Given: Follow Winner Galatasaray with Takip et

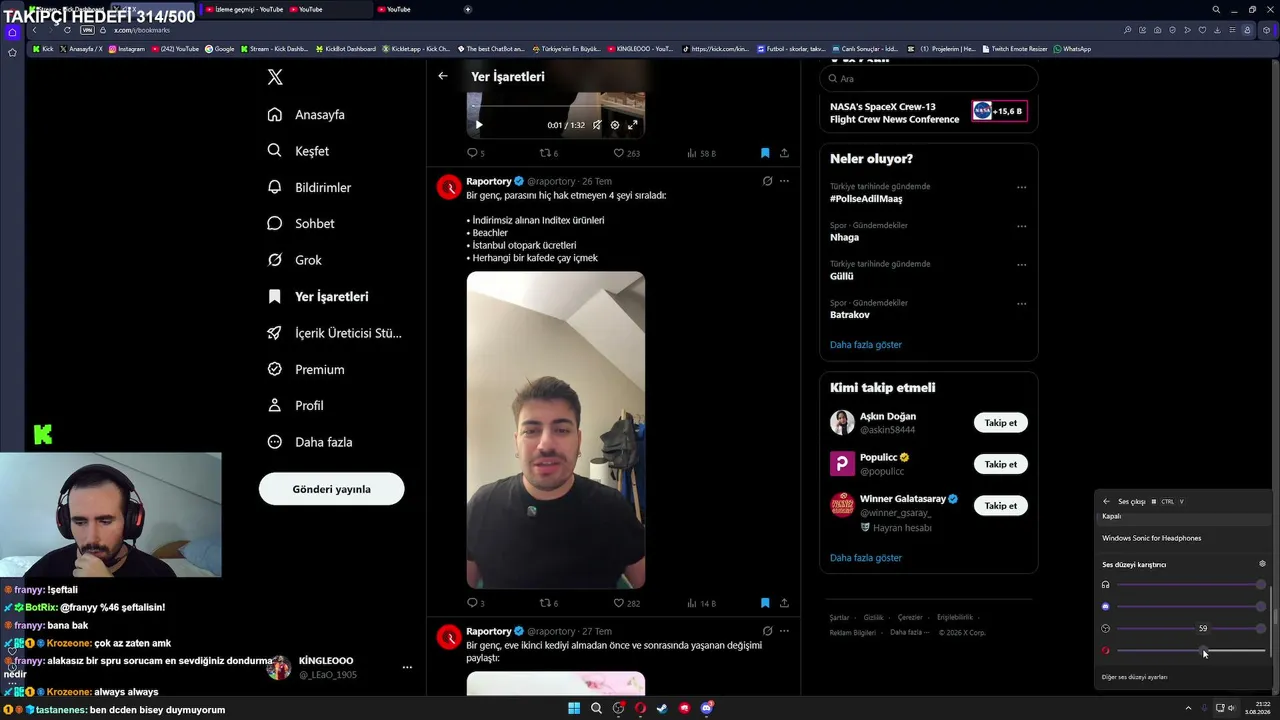Looking at the screenshot, I should (x=1000, y=506).
